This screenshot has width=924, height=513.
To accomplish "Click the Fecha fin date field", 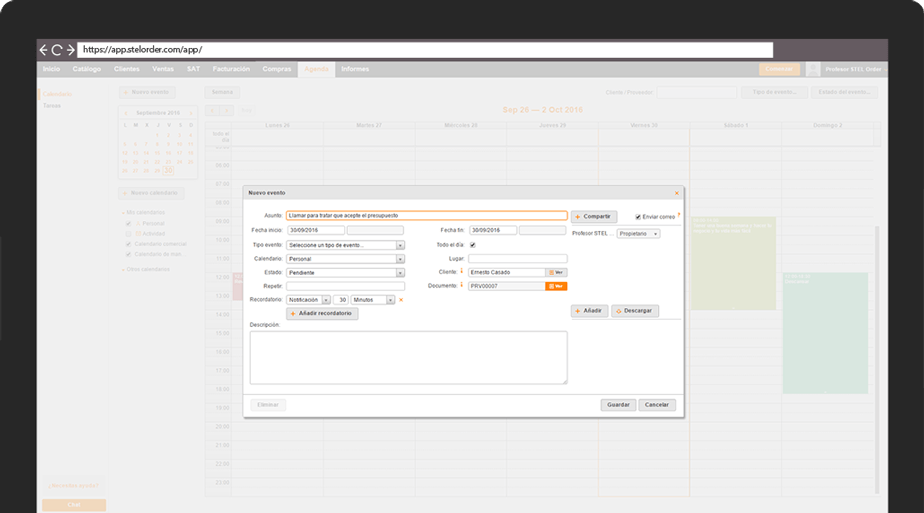I will pyautogui.click(x=493, y=230).
